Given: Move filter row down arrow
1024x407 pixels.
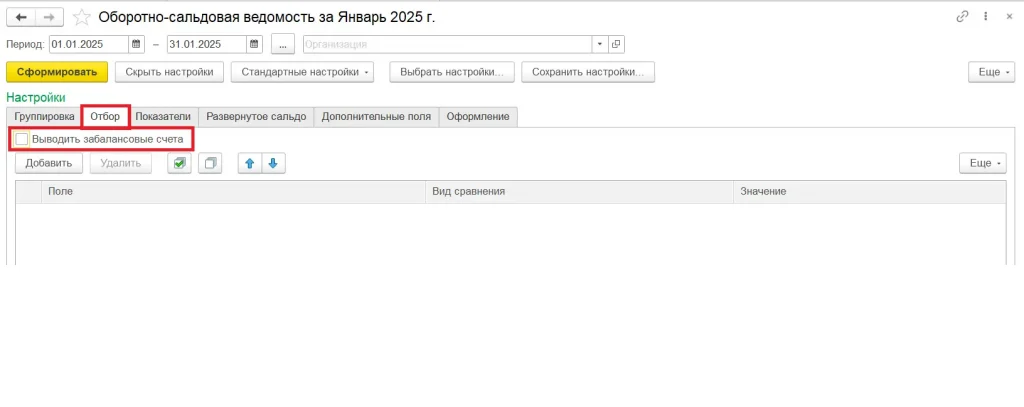Looking at the screenshot, I should point(274,163).
